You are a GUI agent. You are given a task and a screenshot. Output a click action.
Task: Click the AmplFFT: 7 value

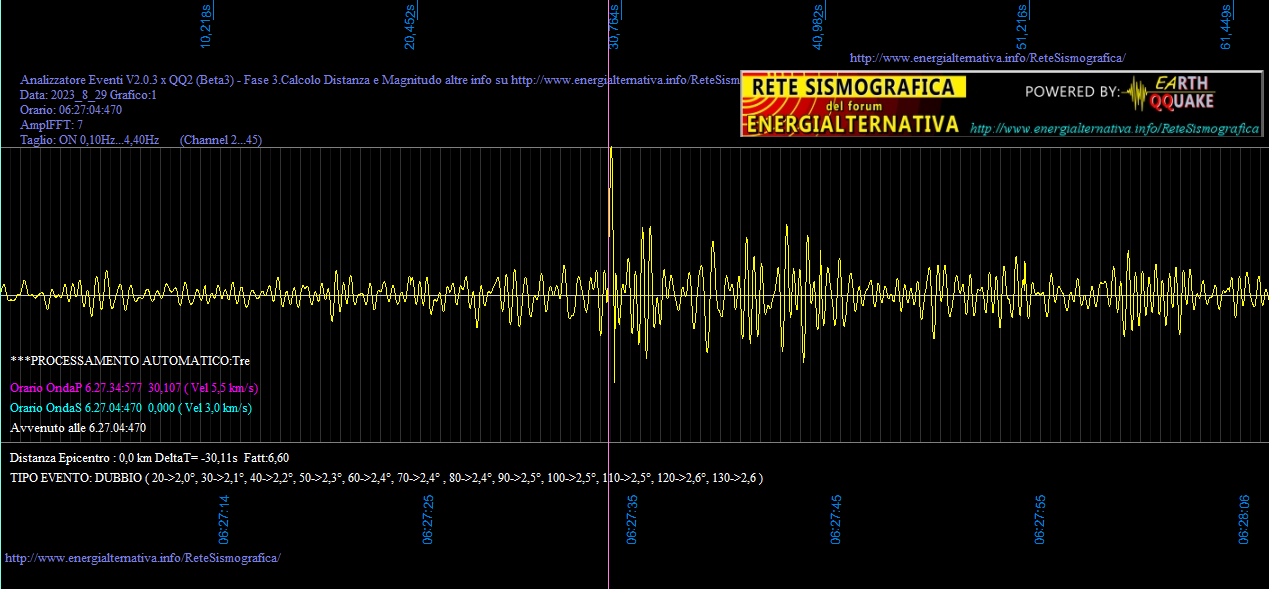pos(51,125)
